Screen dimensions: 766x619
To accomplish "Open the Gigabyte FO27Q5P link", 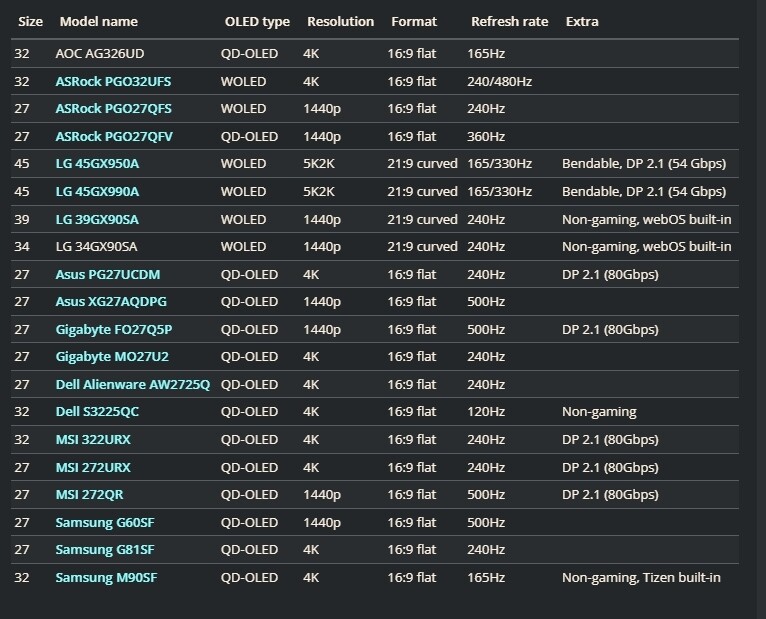I will (114, 329).
